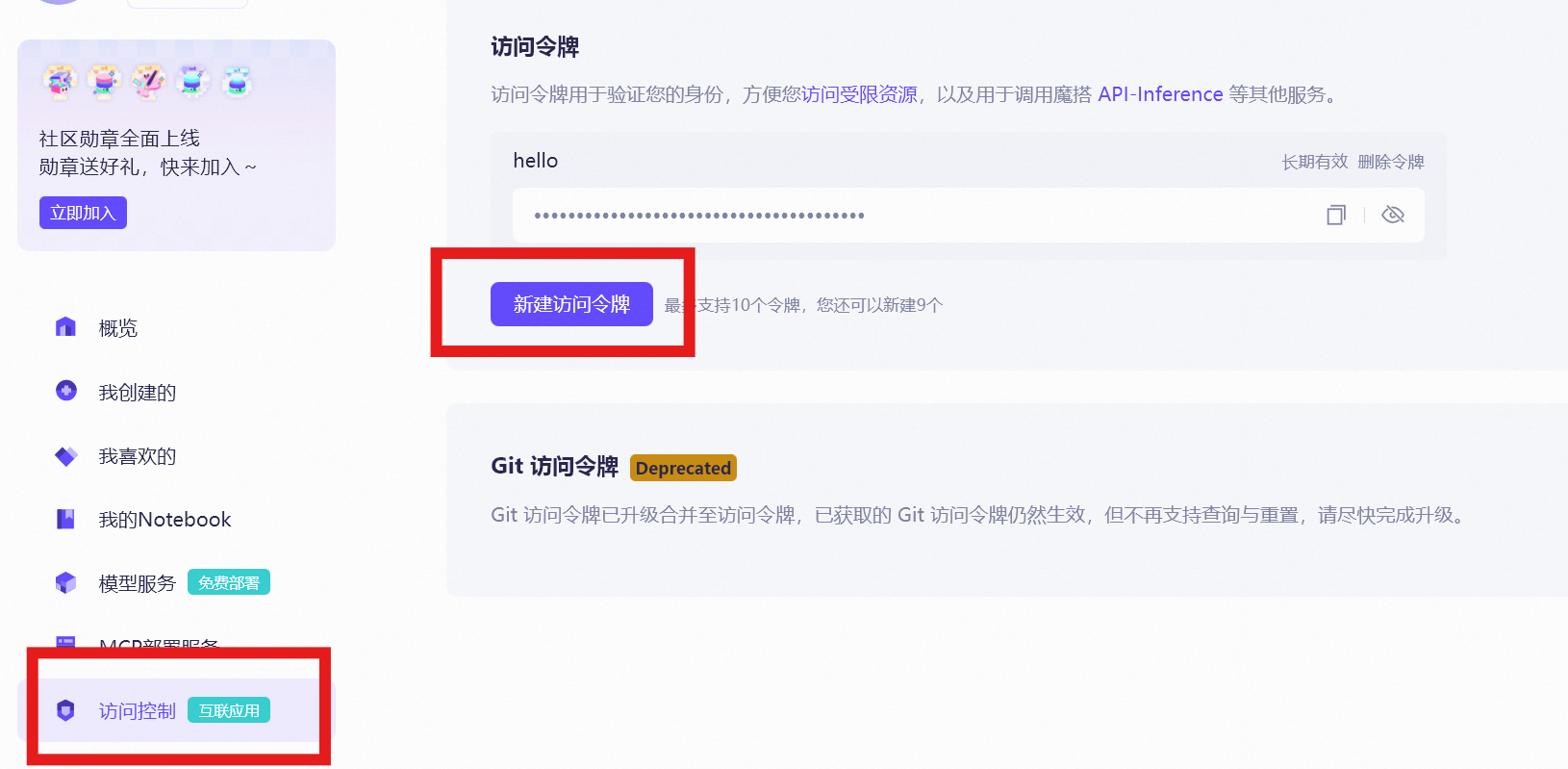
Task: Open 我创建的 in sidebar
Action: (138, 393)
